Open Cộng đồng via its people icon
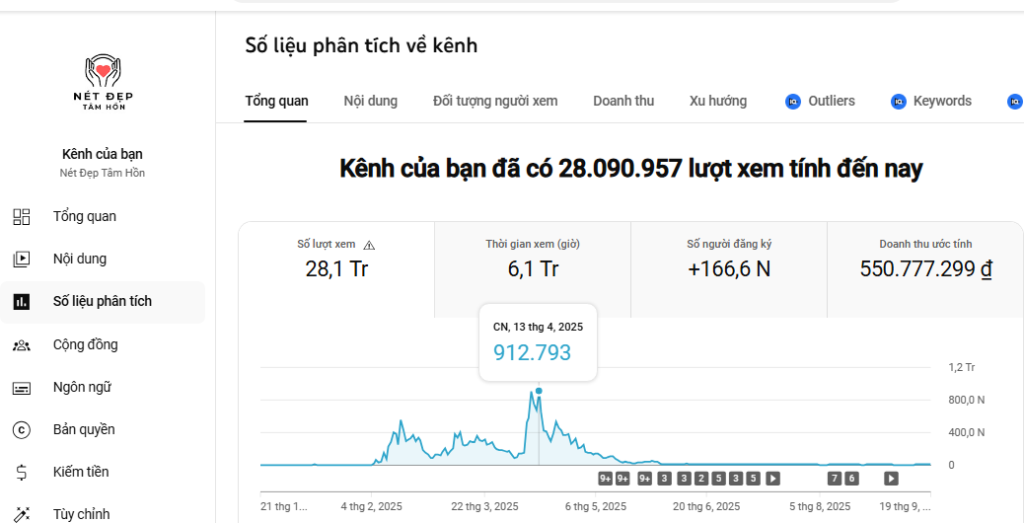1024x523 pixels. point(21,345)
